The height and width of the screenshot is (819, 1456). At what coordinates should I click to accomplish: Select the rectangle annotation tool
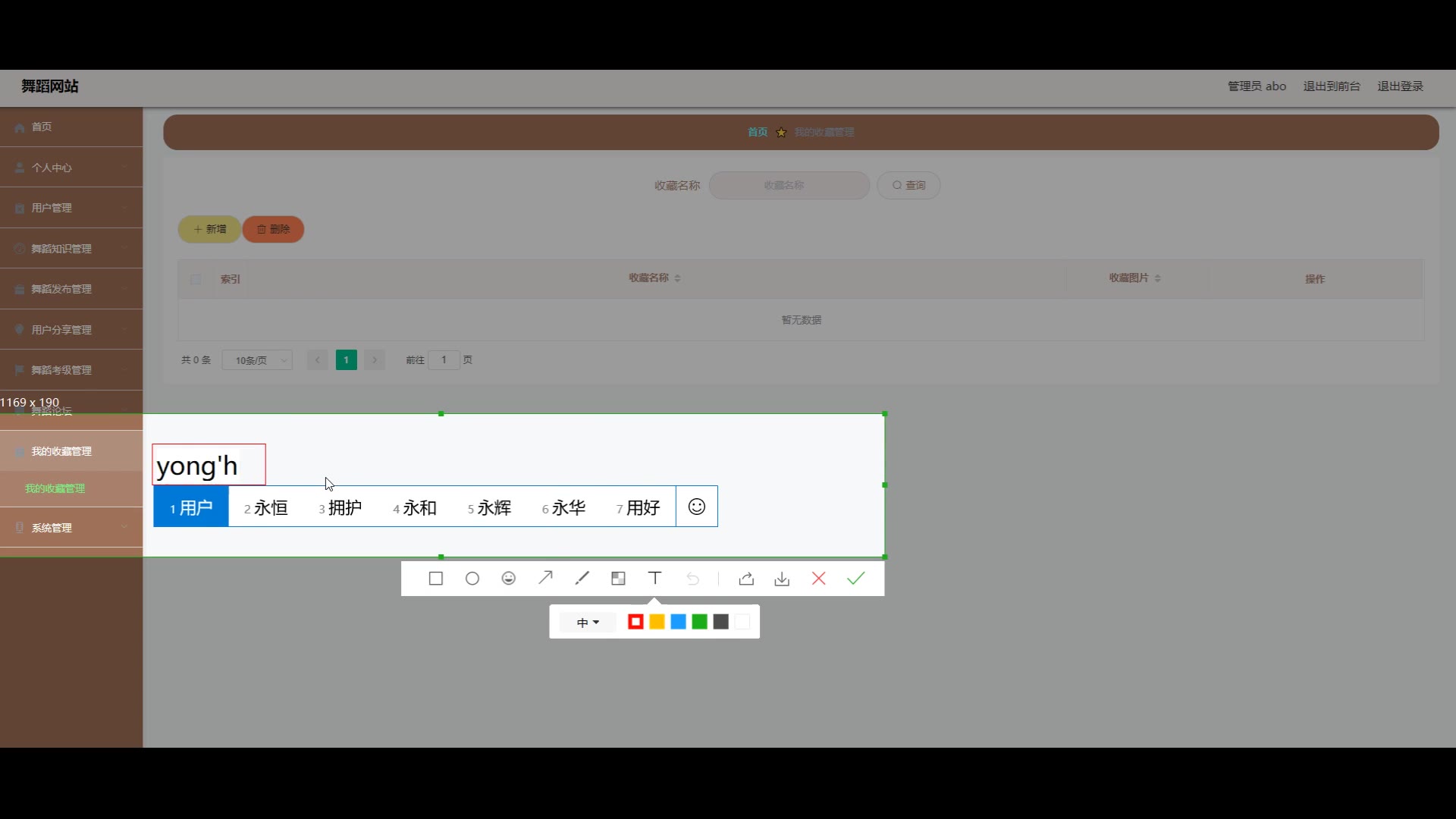tap(435, 579)
